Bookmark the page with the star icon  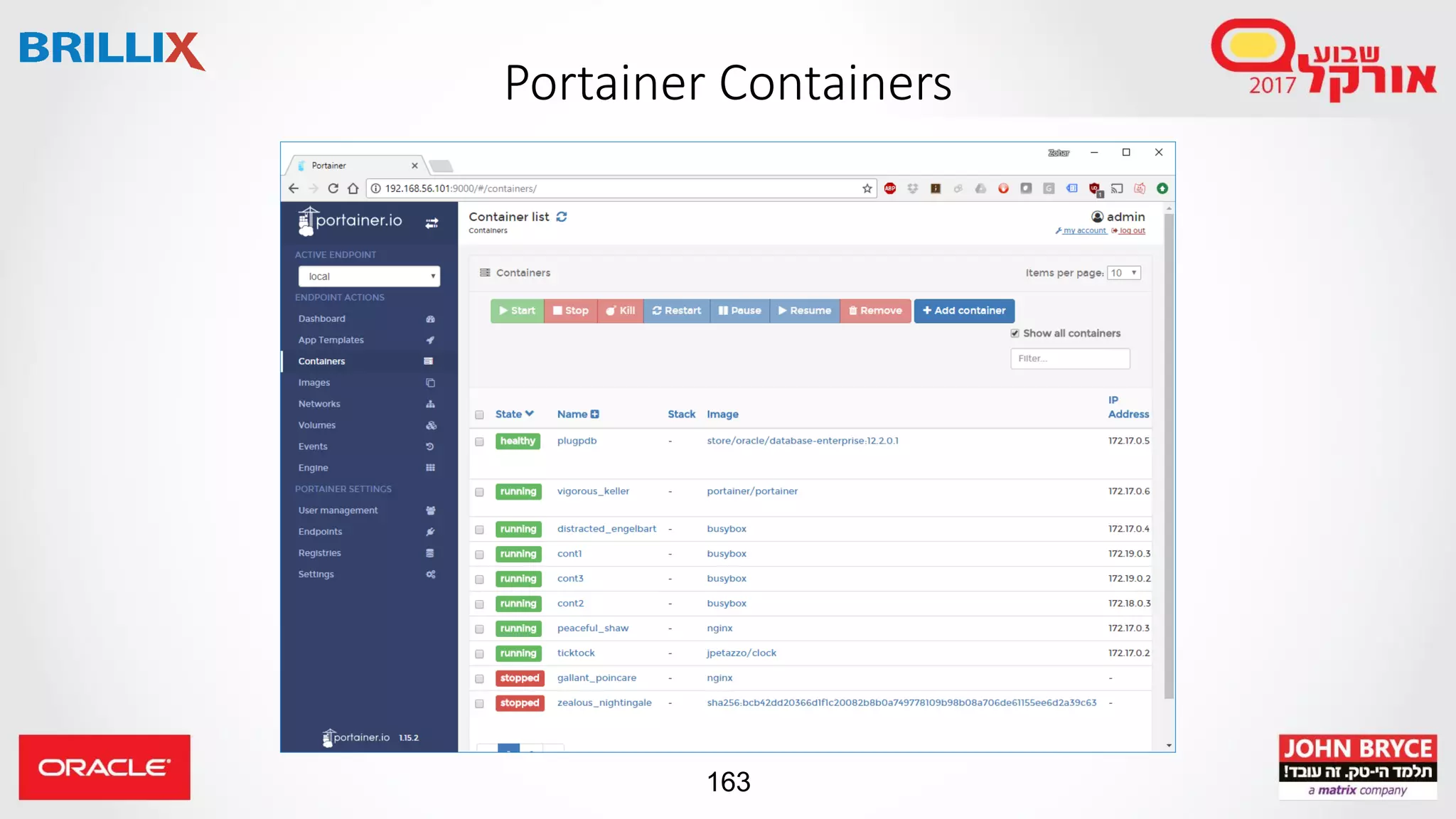(867, 188)
